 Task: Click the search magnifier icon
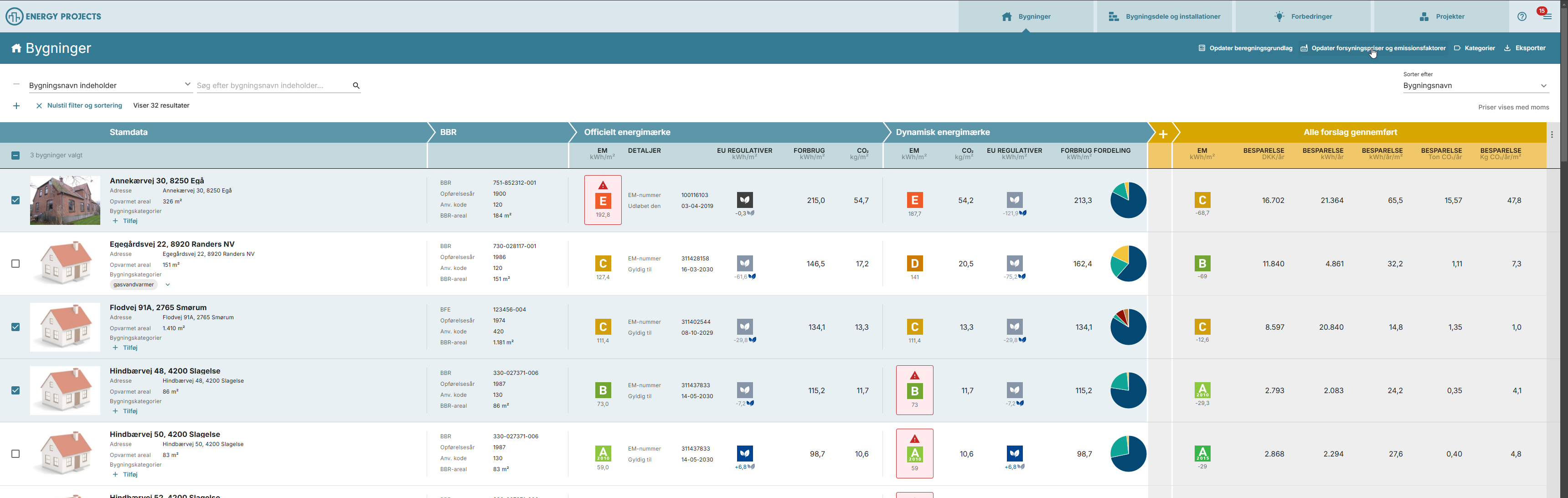[x=356, y=86]
